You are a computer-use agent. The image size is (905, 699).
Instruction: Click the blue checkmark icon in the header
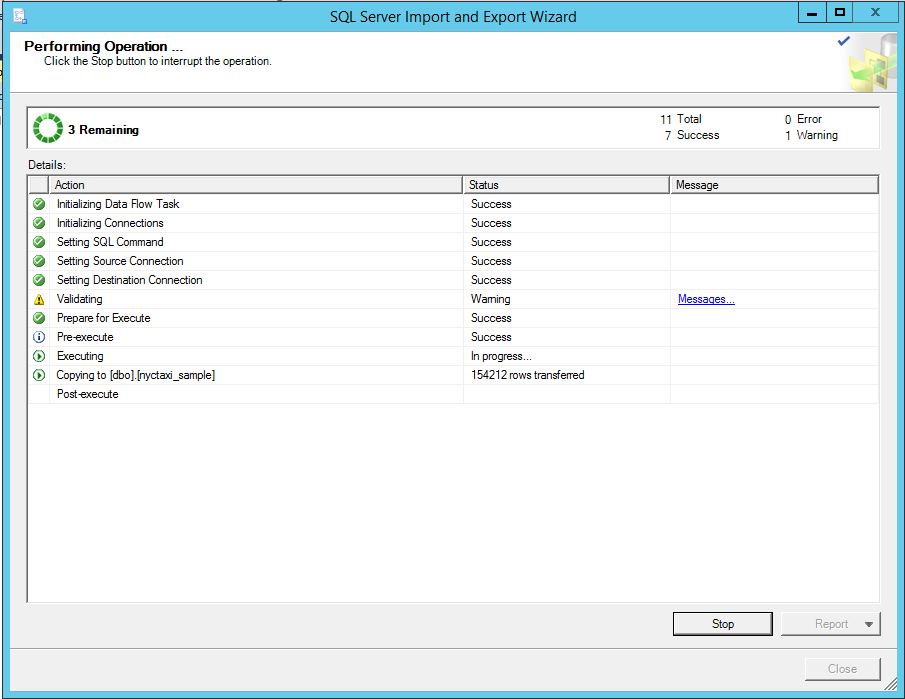pyautogui.click(x=844, y=41)
